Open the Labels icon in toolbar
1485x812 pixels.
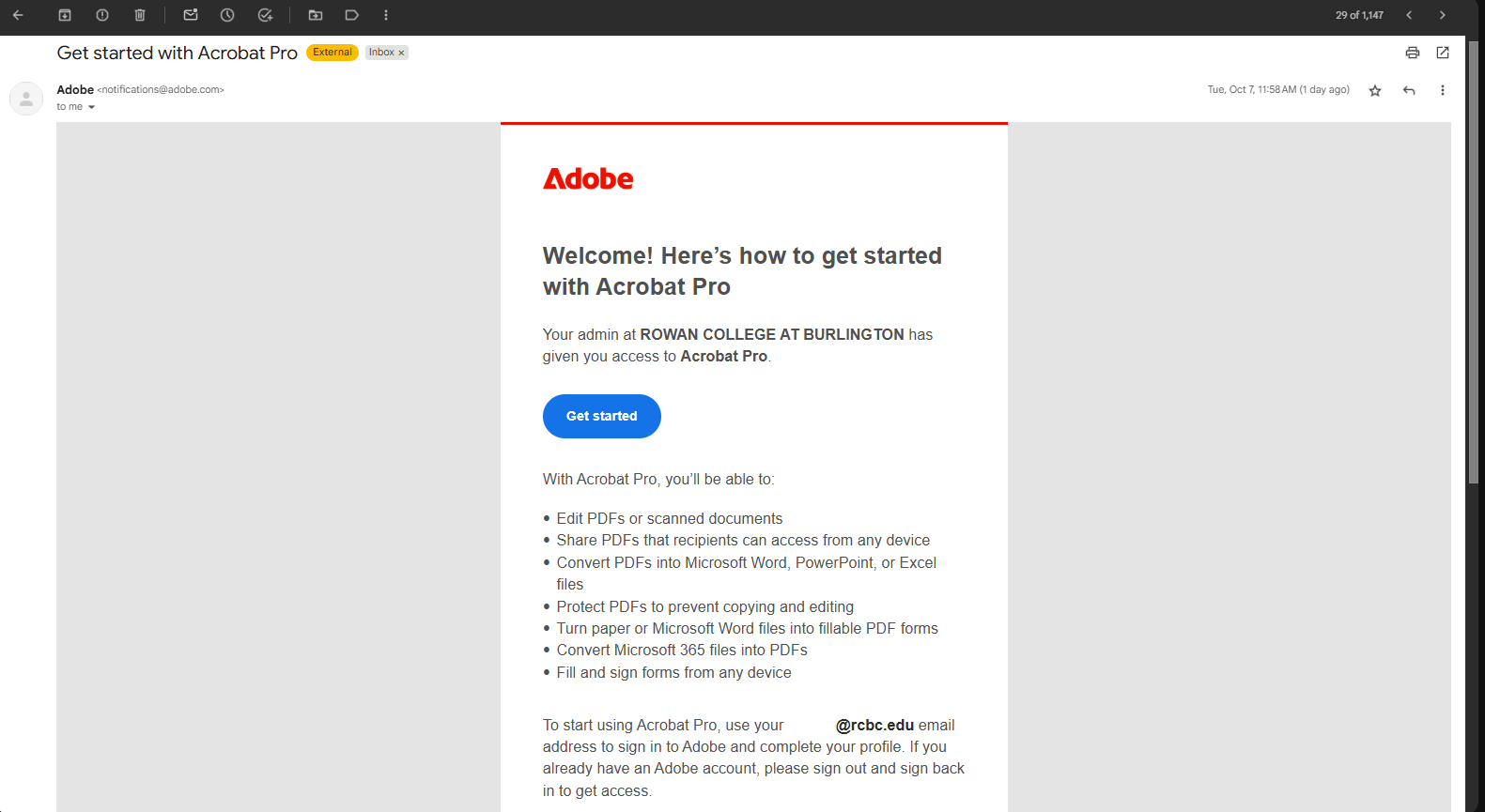click(x=352, y=15)
